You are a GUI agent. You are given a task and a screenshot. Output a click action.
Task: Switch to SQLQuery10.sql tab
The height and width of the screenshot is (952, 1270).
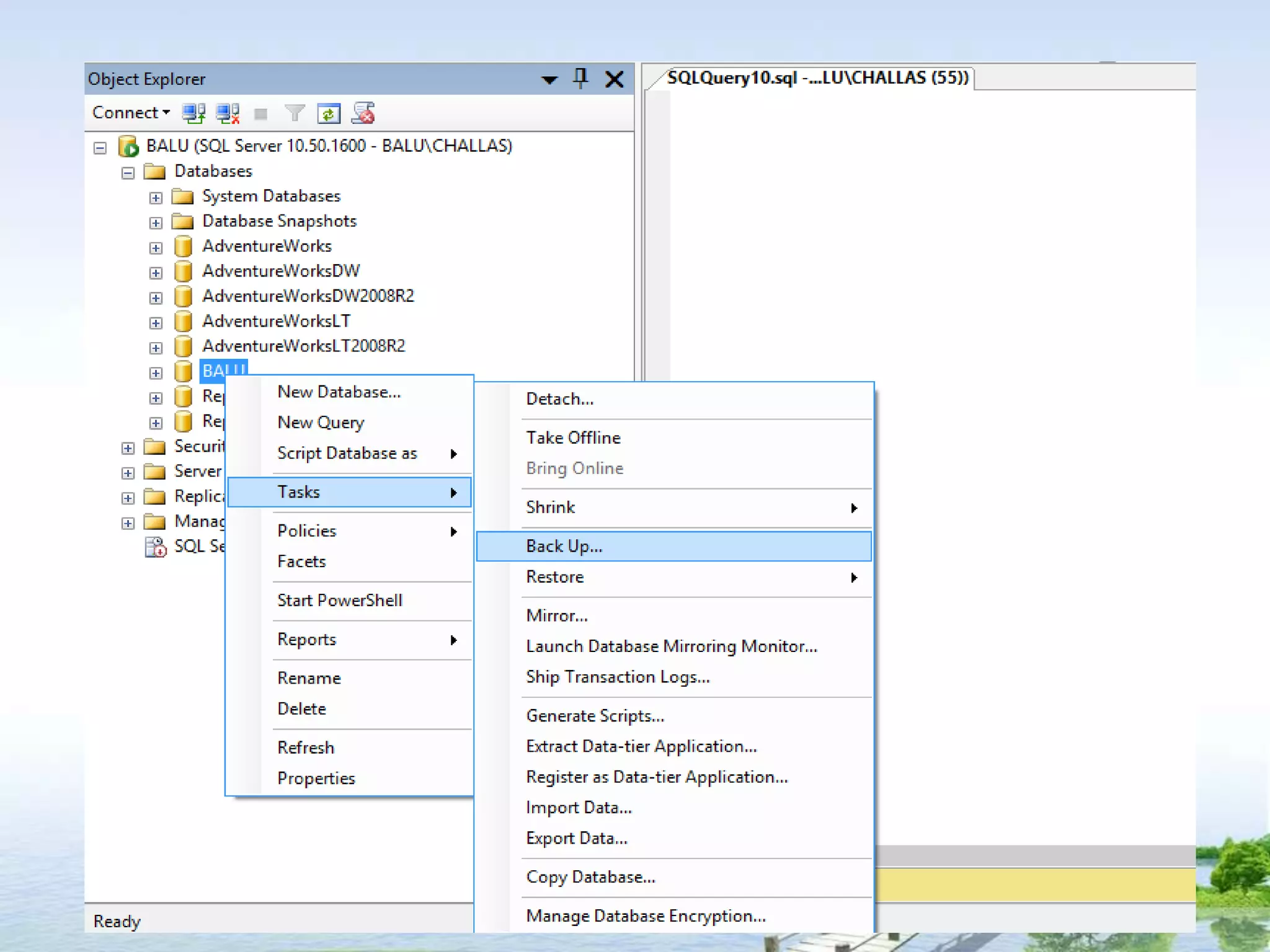pyautogui.click(x=817, y=77)
